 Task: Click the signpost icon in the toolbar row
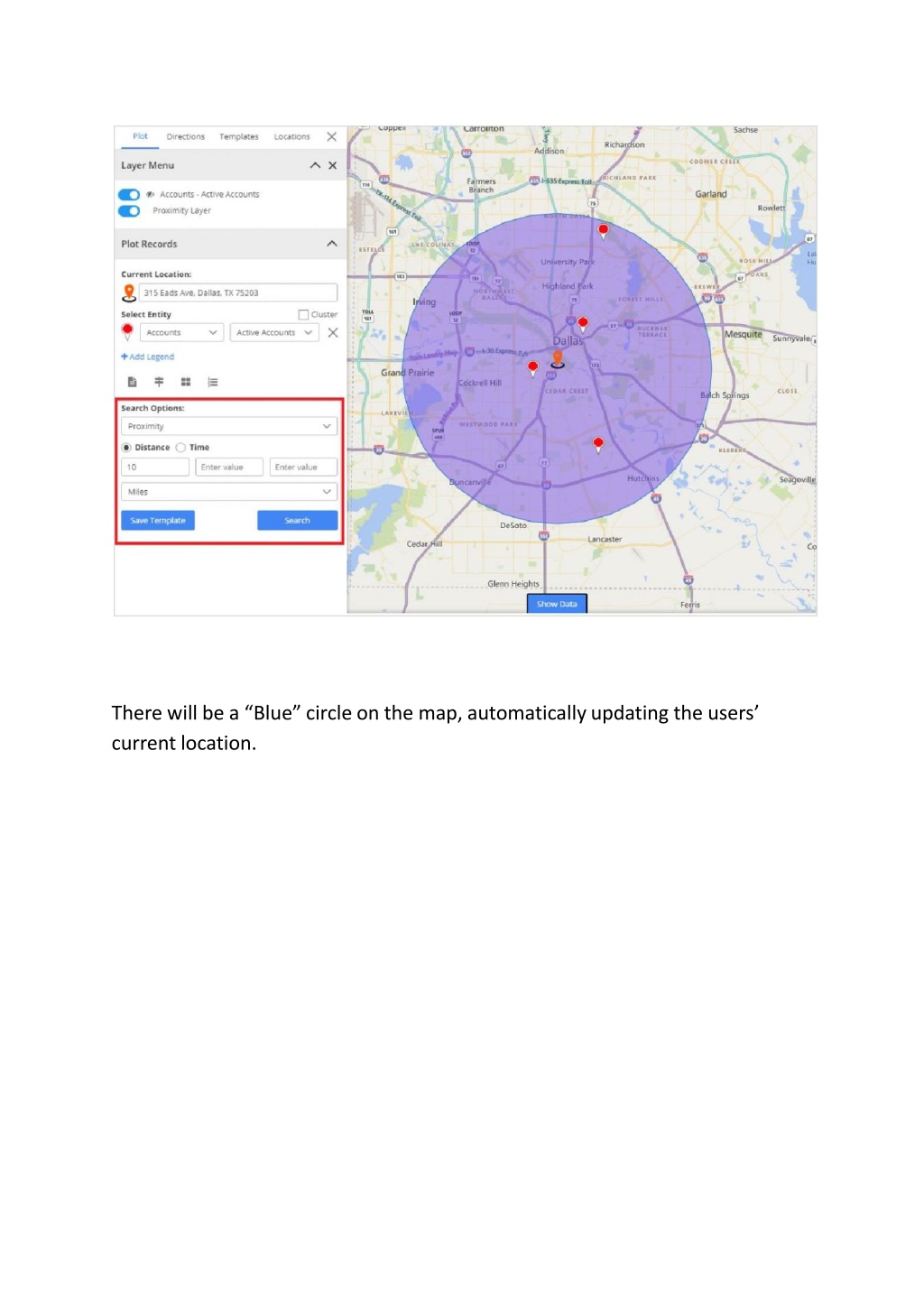point(159,382)
